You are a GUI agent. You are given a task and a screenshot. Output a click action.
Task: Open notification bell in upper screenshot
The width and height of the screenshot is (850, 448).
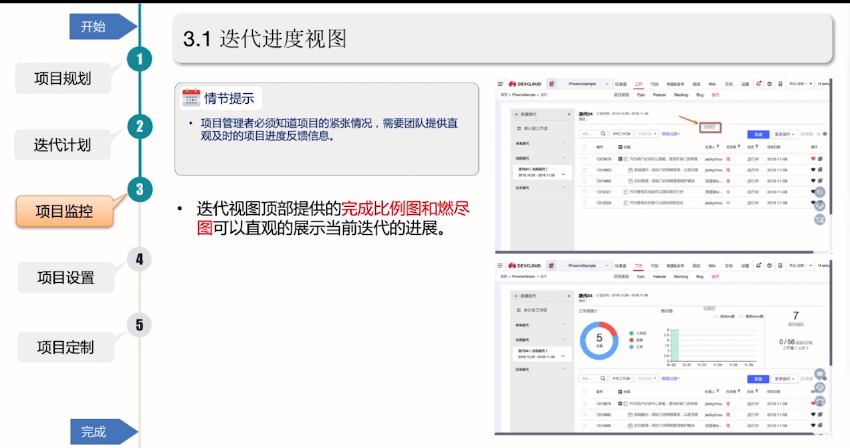coord(758,84)
